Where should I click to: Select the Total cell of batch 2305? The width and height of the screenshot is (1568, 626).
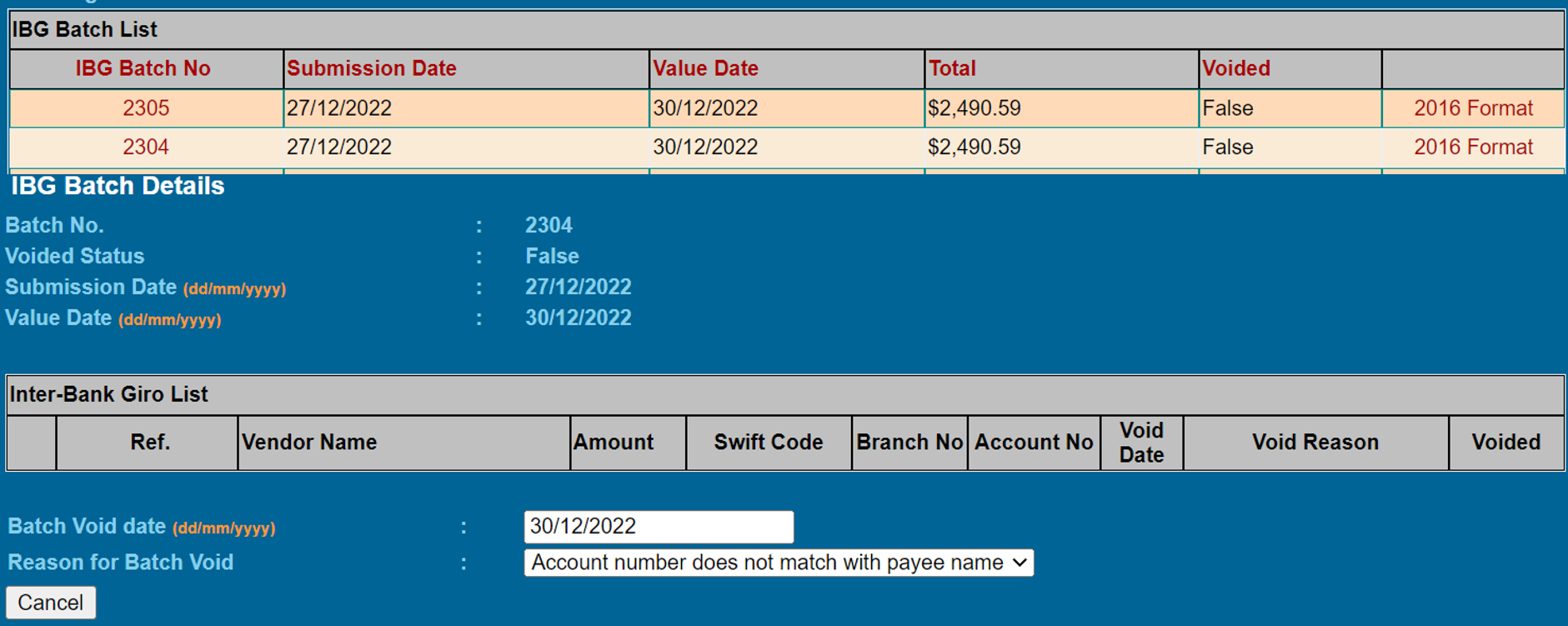pyautogui.click(x=974, y=108)
